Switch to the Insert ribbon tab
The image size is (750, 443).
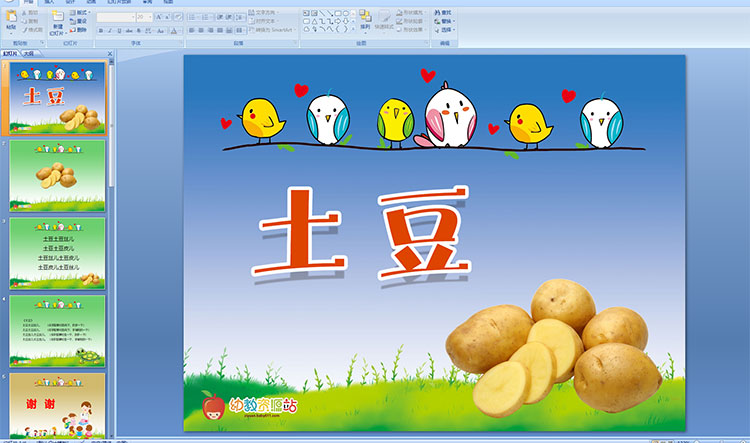(x=49, y=3)
